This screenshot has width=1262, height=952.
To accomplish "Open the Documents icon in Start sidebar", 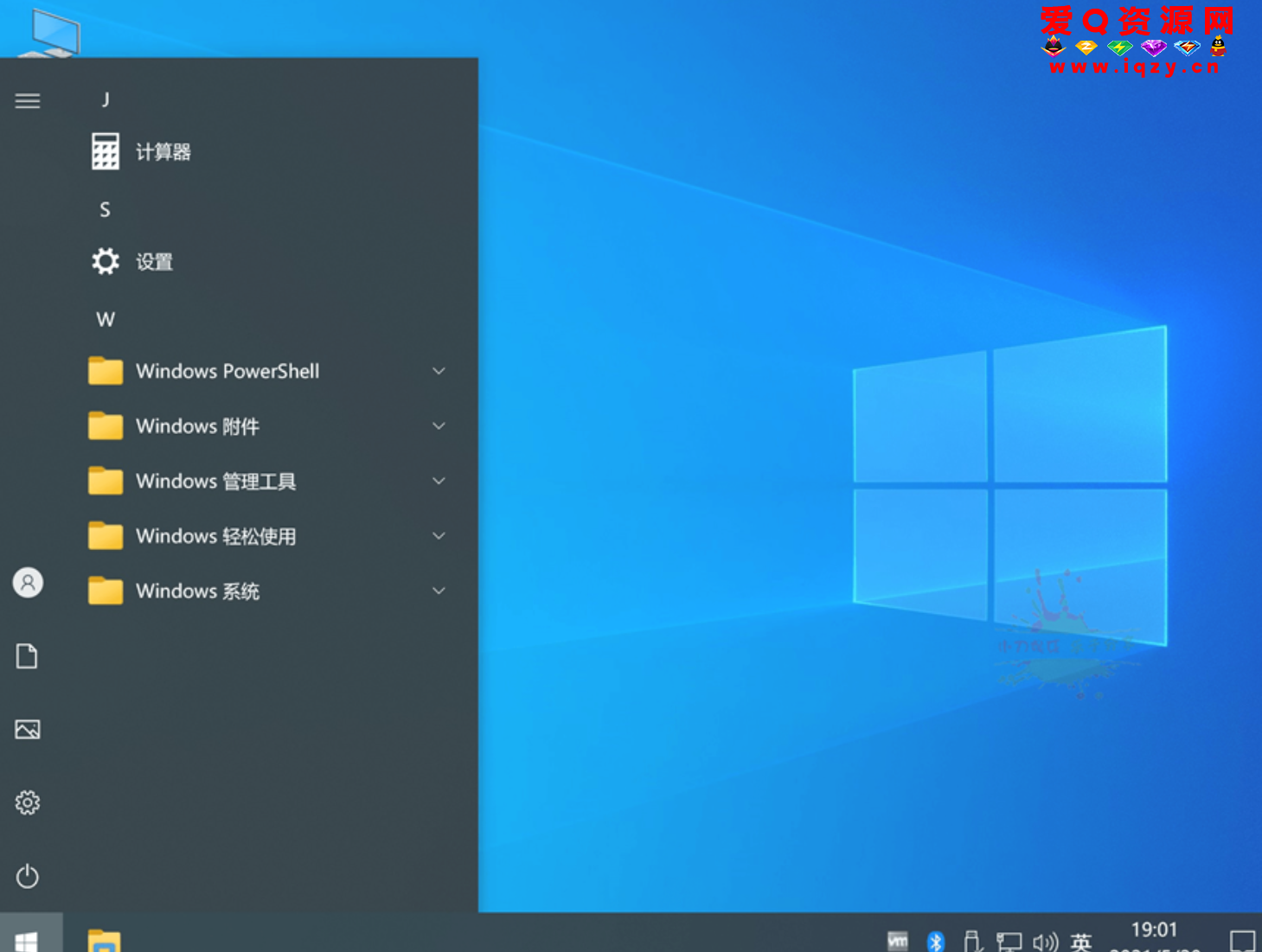I will [x=27, y=656].
